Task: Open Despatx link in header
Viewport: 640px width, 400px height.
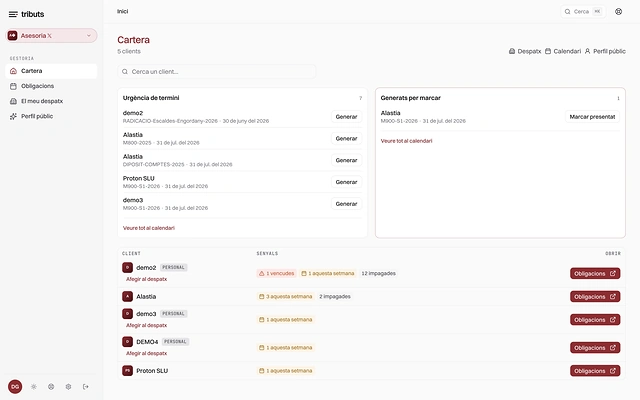Action: point(525,51)
